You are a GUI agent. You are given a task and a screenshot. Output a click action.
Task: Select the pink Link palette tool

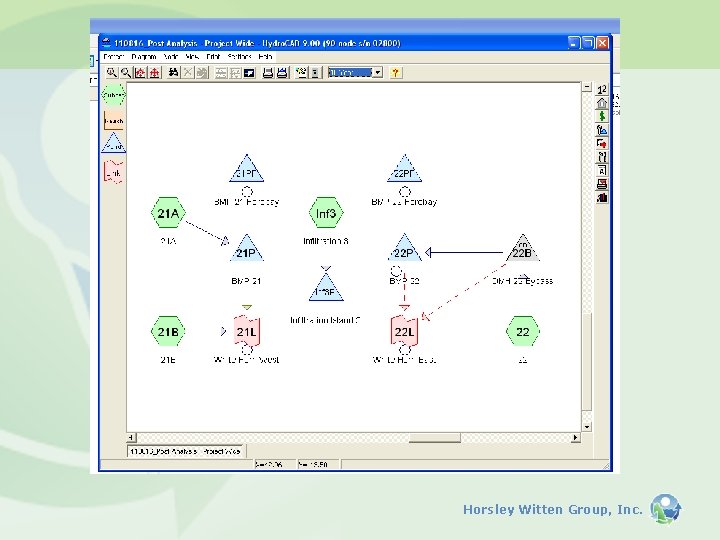pos(113,172)
